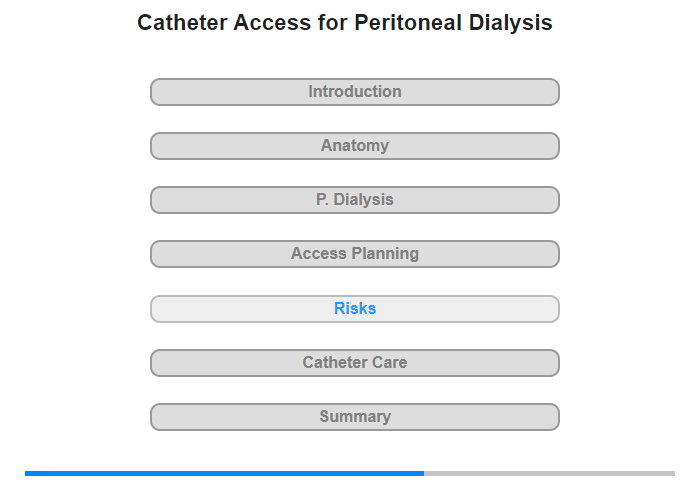Viewport: 700px width, 480px height.
Task: Select the Access Planning menu entry
Action: [354, 254]
